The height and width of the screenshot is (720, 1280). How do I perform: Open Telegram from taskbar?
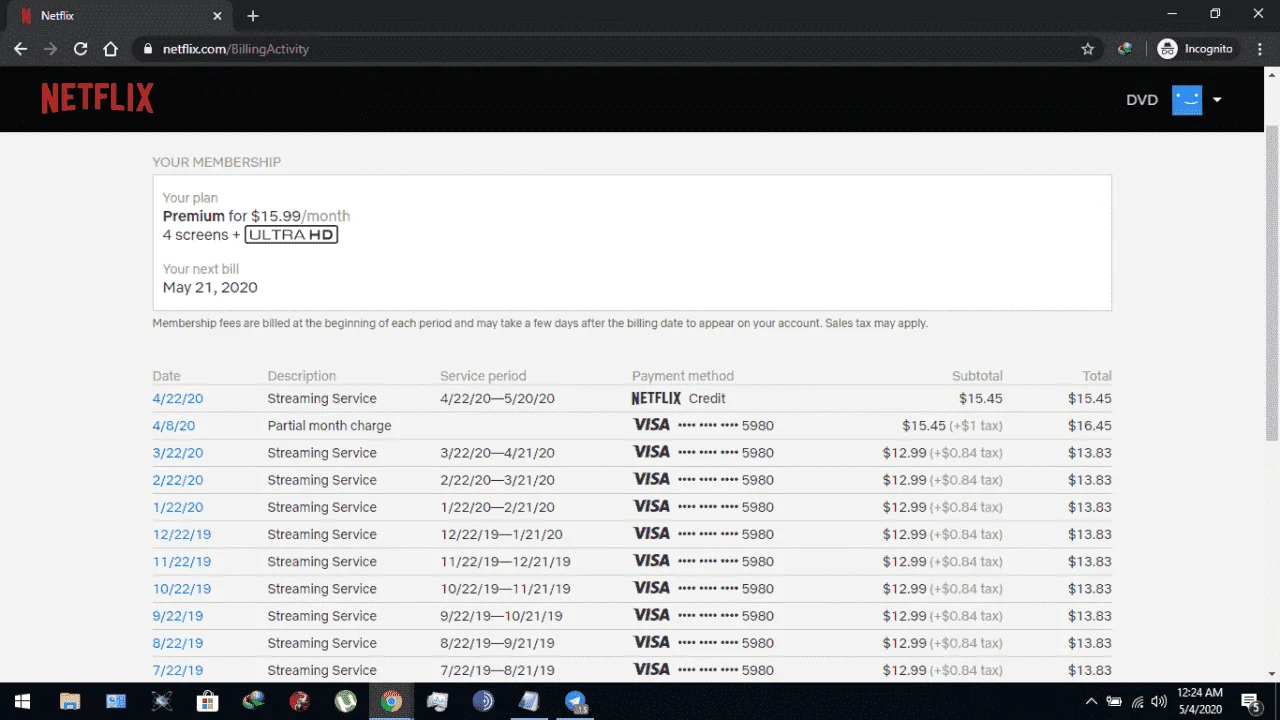(576, 701)
